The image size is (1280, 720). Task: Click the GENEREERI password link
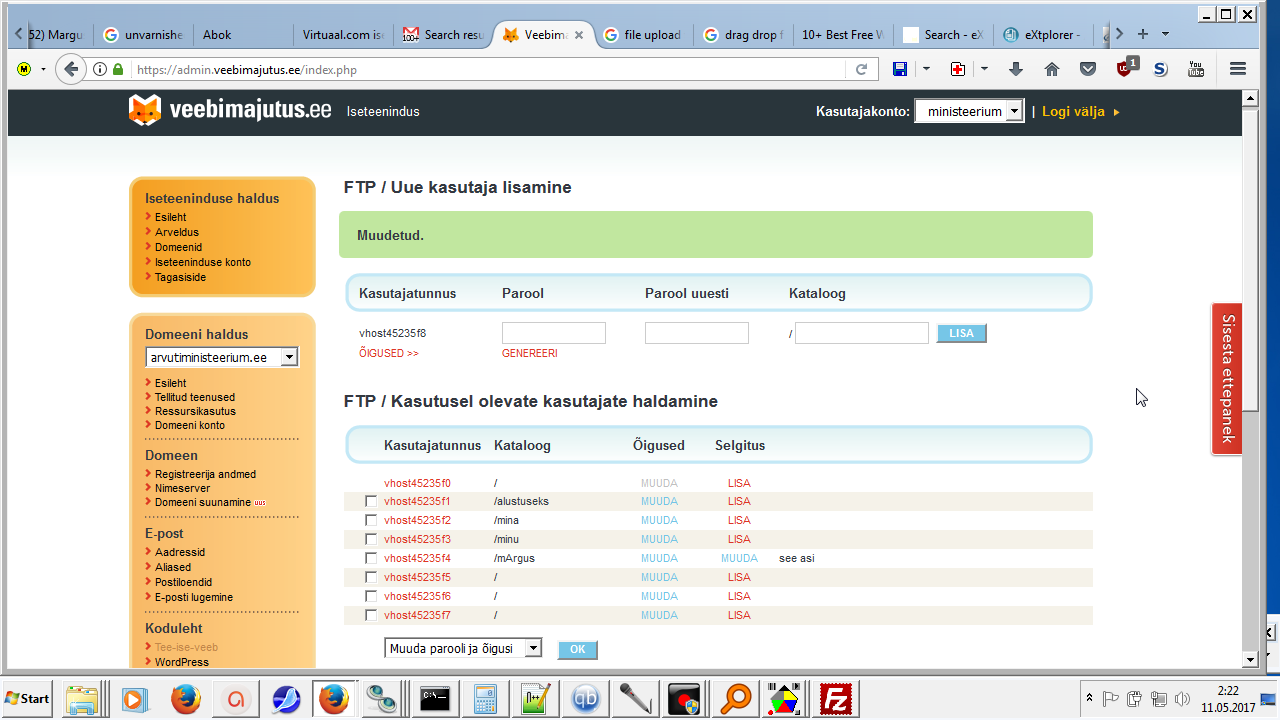[530, 353]
